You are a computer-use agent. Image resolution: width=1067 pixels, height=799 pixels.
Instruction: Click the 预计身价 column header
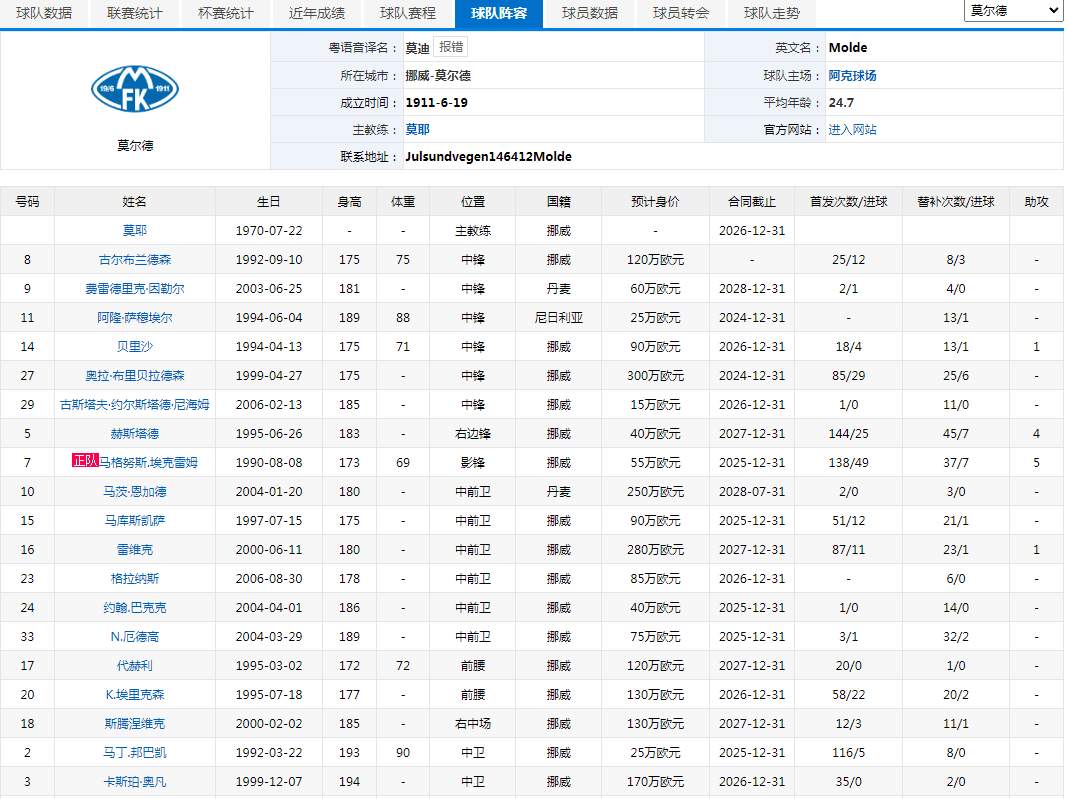coord(655,201)
